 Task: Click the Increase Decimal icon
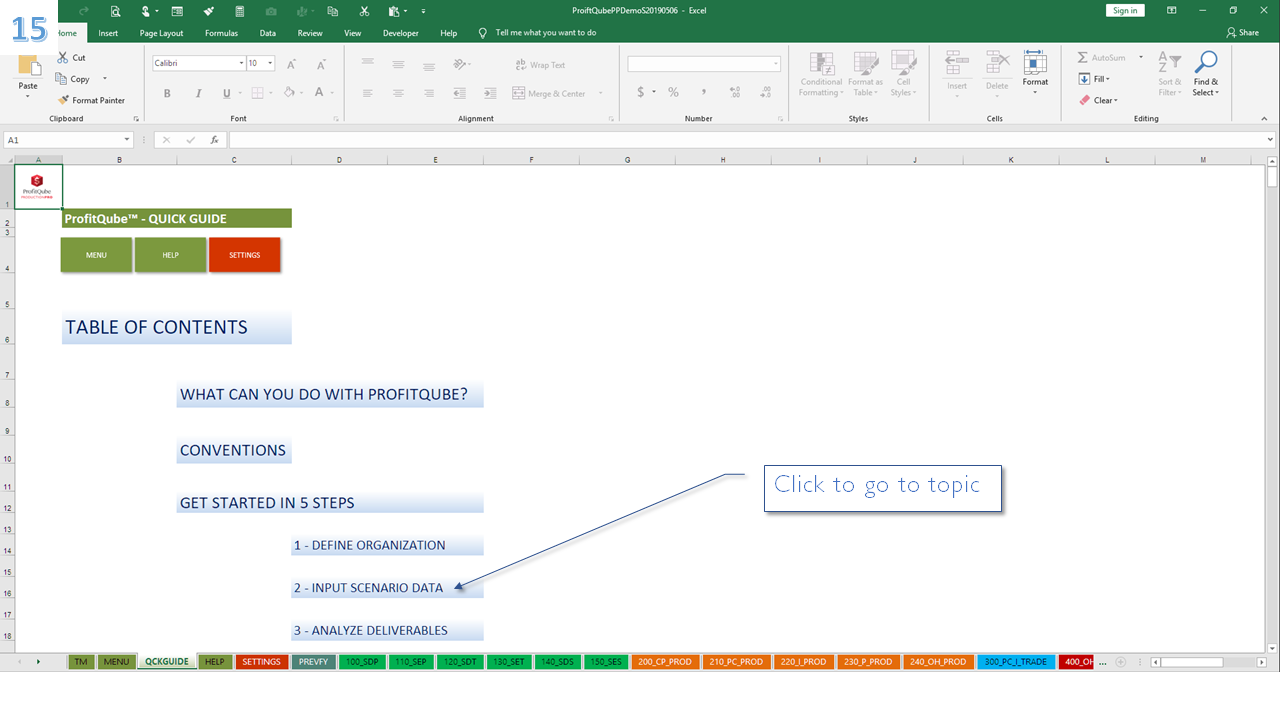click(735, 92)
